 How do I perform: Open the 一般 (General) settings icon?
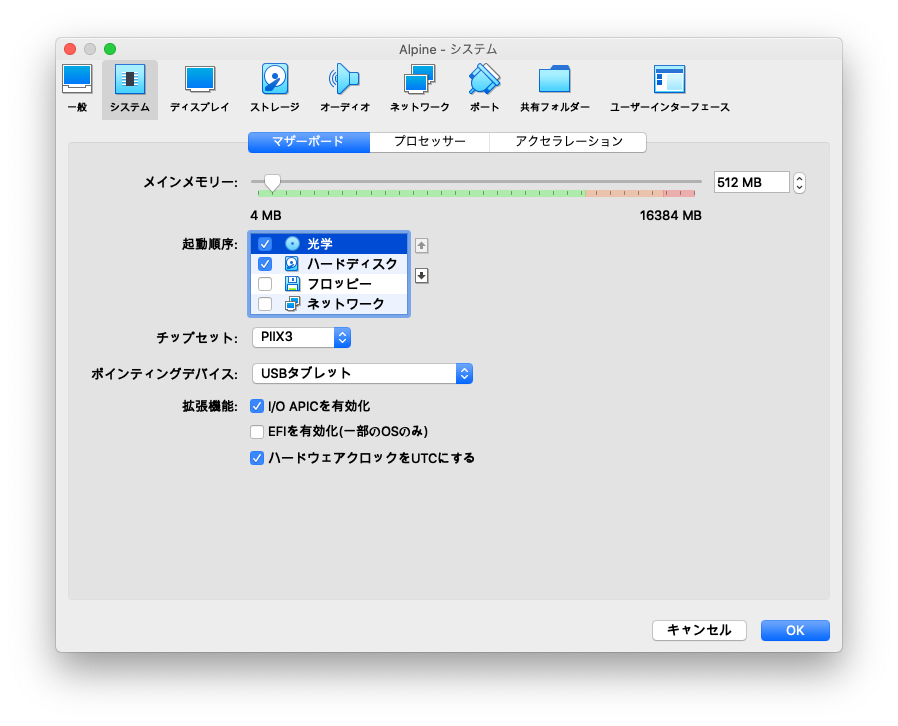tap(77, 89)
